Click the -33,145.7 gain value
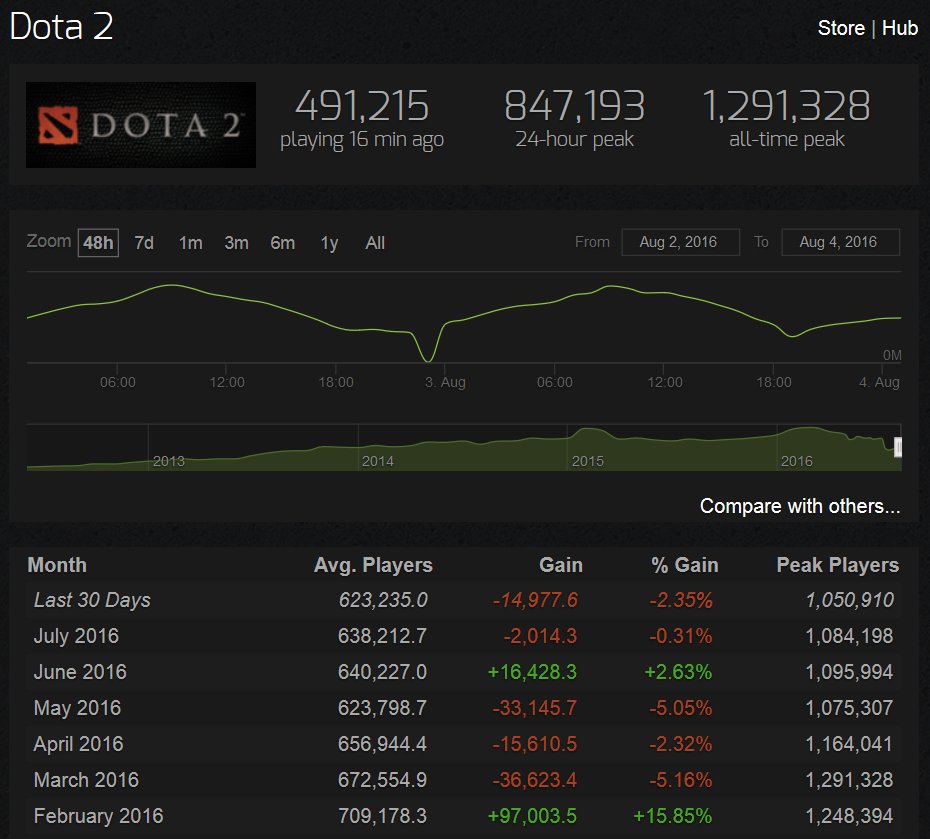This screenshot has height=839, width=930. coord(534,708)
